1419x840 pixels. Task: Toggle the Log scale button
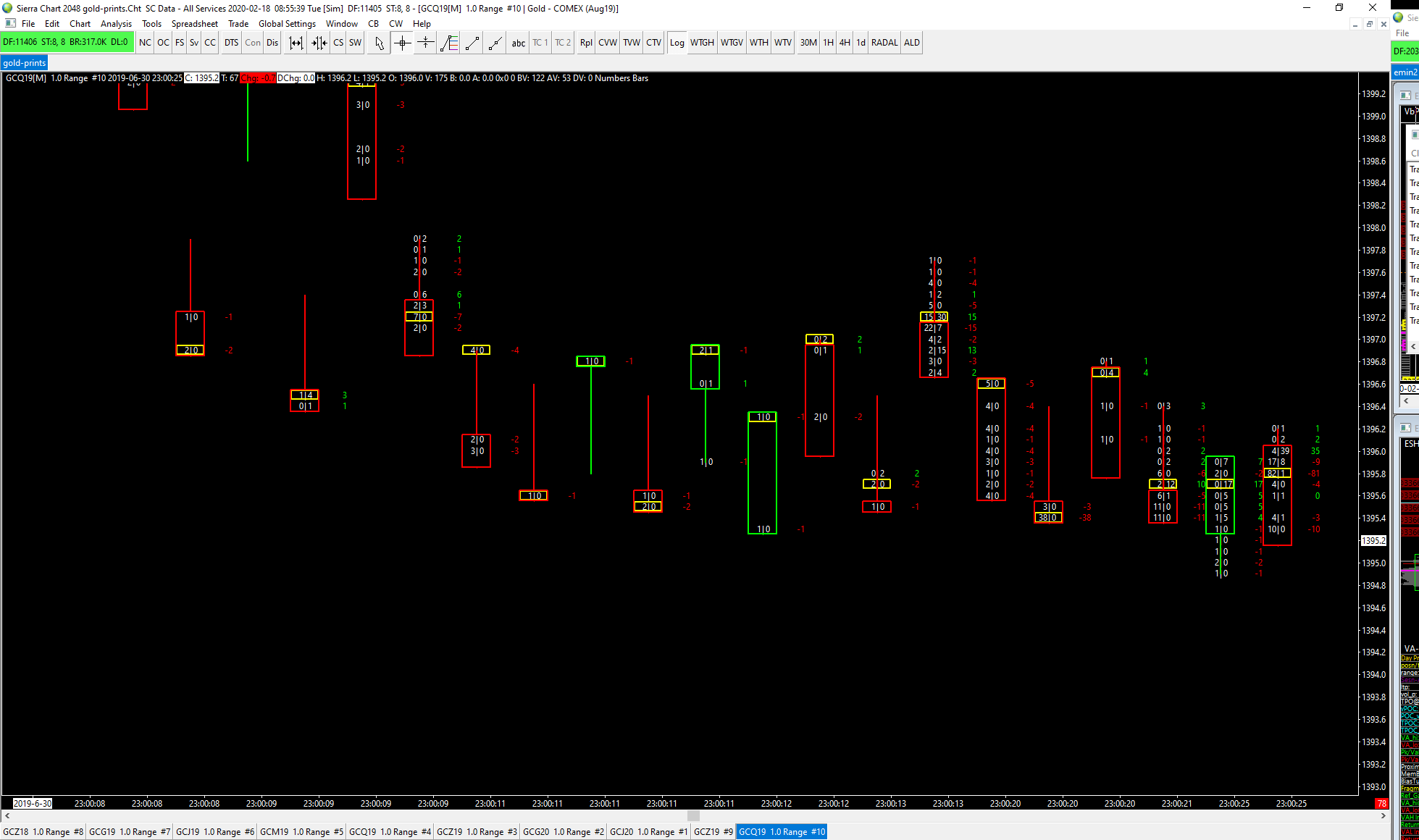[677, 43]
